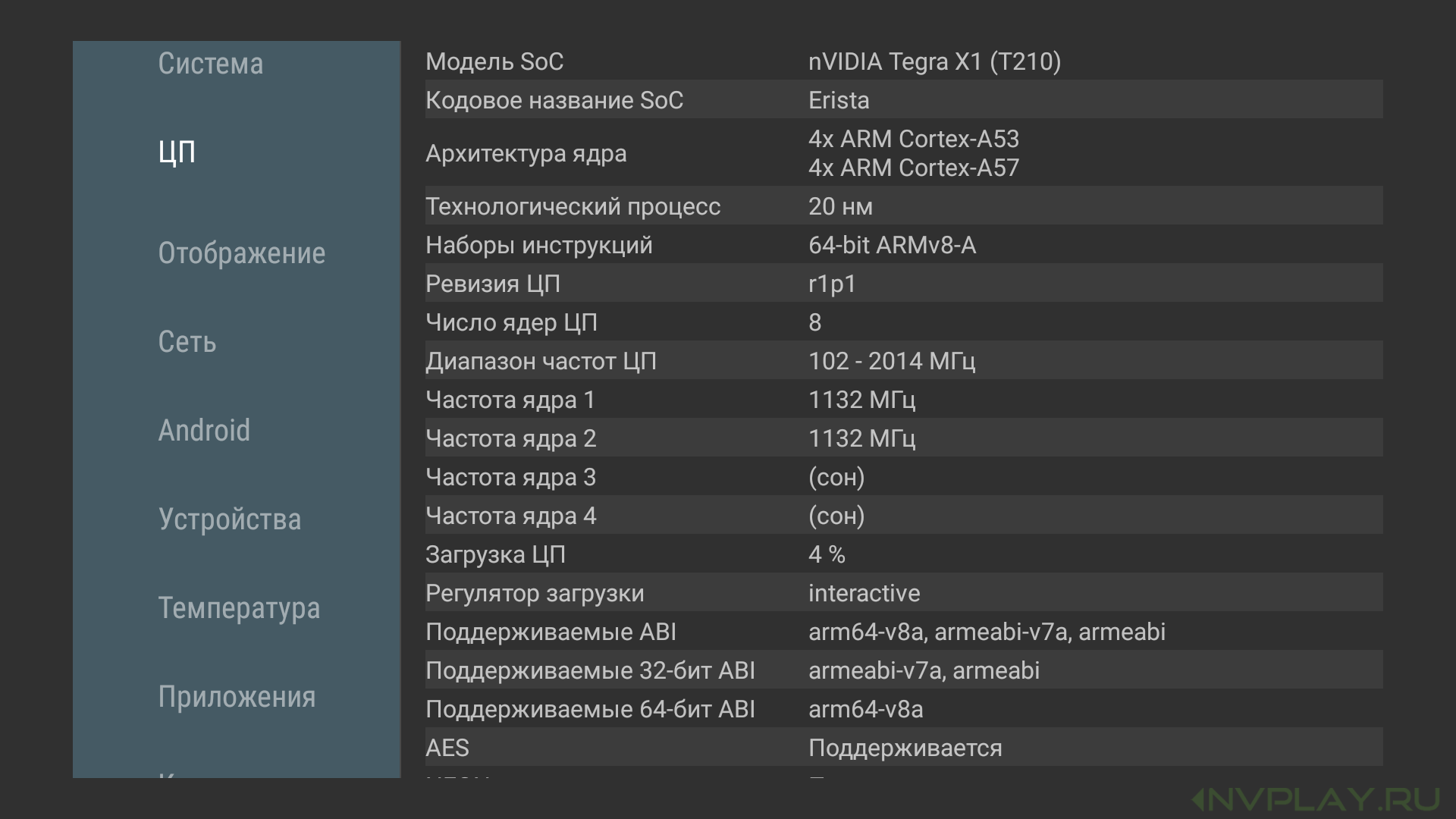The height and width of the screenshot is (819, 1456).
Task: Select the Наборы инструкций label
Action: click(x=538, y=245)
